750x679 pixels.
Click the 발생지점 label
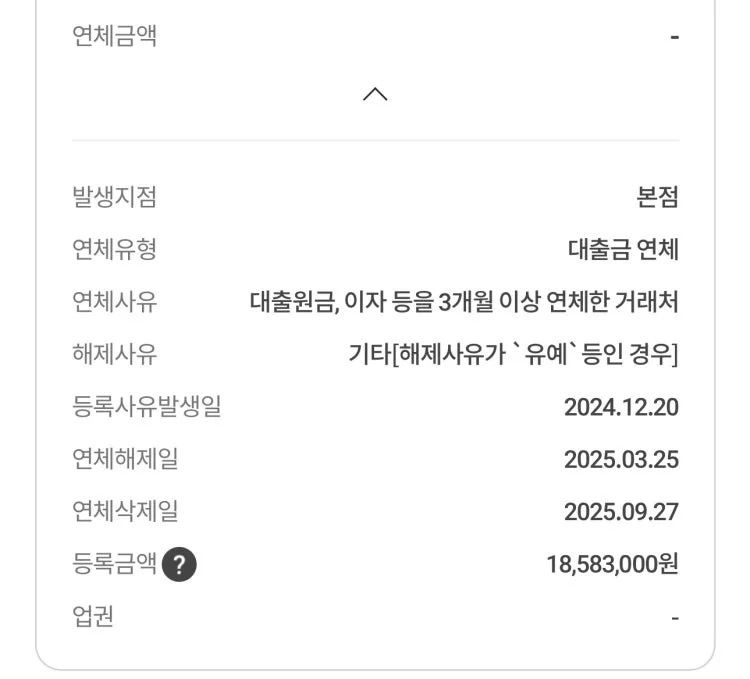115,198
